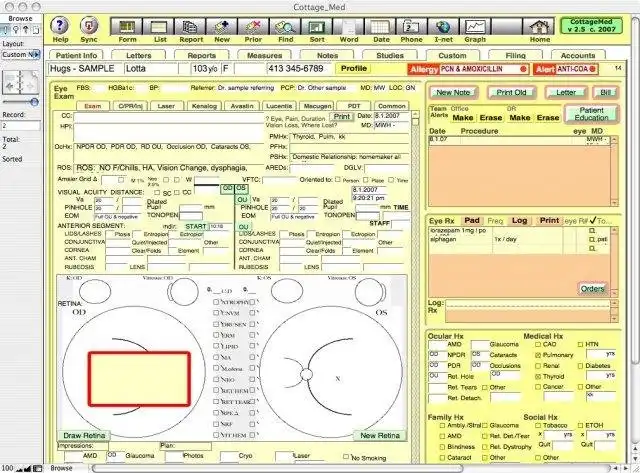Check the Tobacco checkbox
This screenshot has width=640, height=473.
(x=538, y=425)
